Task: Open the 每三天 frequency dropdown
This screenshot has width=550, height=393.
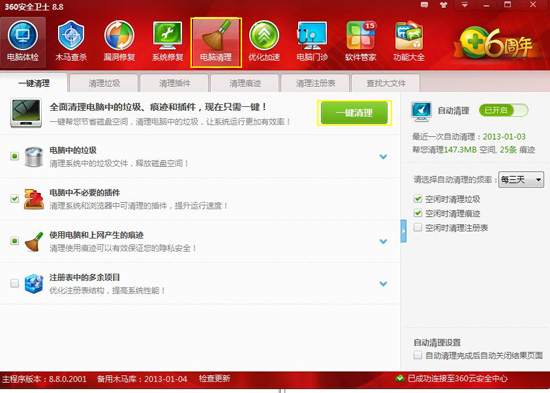Action: pos(521,180)
